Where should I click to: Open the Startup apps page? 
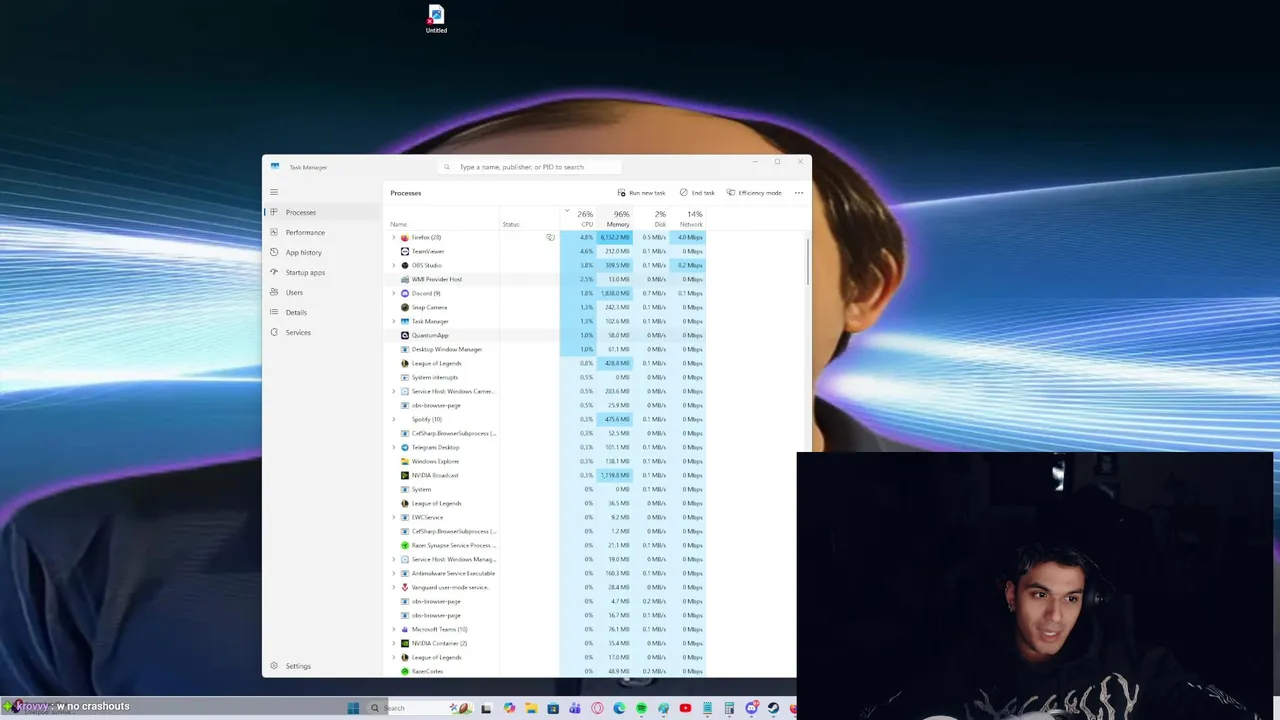322,272
